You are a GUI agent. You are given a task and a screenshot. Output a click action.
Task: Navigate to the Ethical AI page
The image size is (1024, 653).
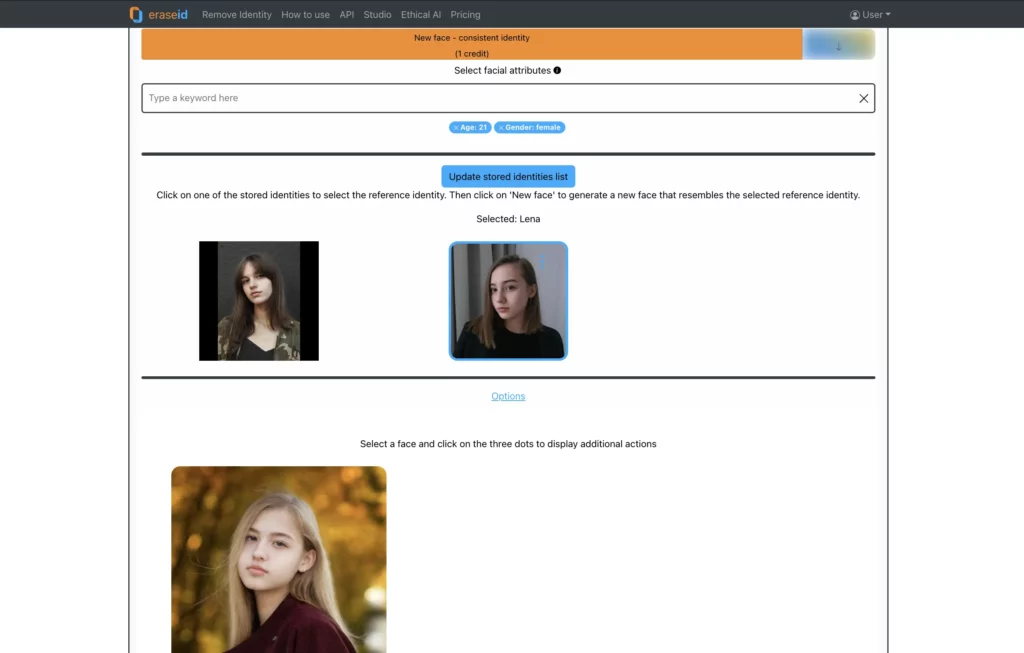(420, 14)
